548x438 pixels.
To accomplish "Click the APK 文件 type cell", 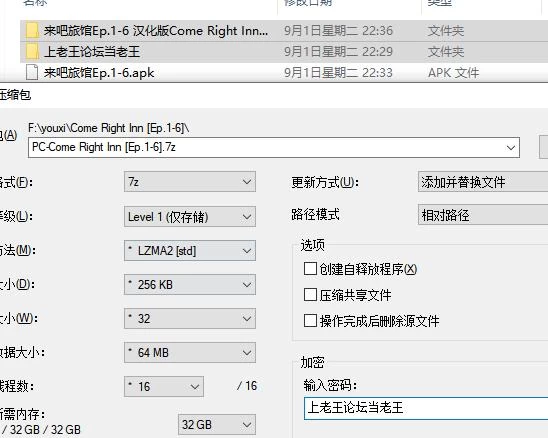I will pos(453,73).
